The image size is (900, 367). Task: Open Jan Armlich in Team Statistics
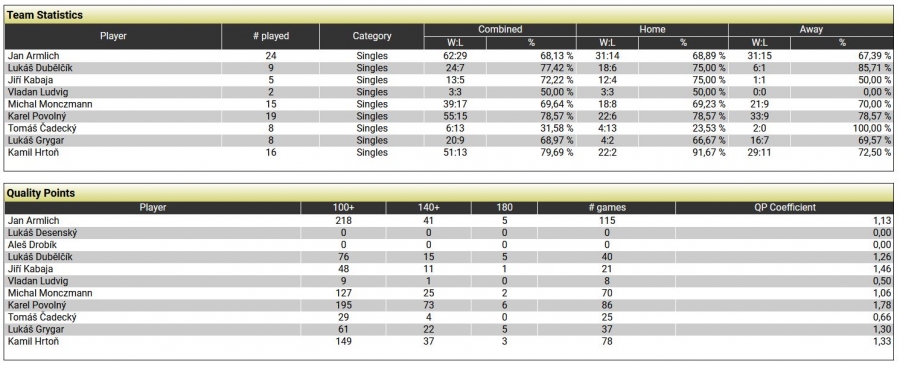(x=33, y=56)
